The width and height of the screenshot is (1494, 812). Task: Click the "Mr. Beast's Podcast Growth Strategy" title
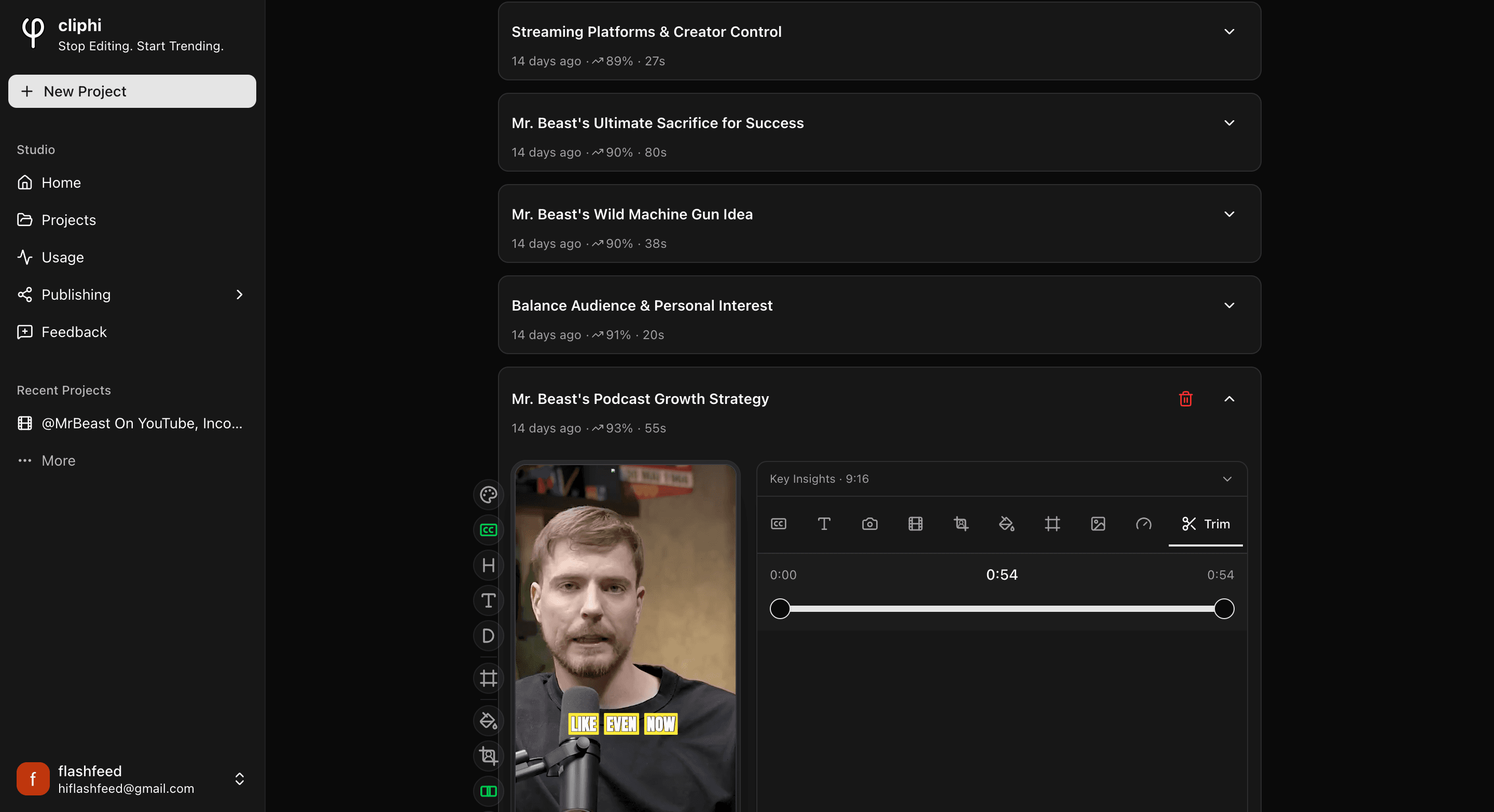tap(640, 399)
